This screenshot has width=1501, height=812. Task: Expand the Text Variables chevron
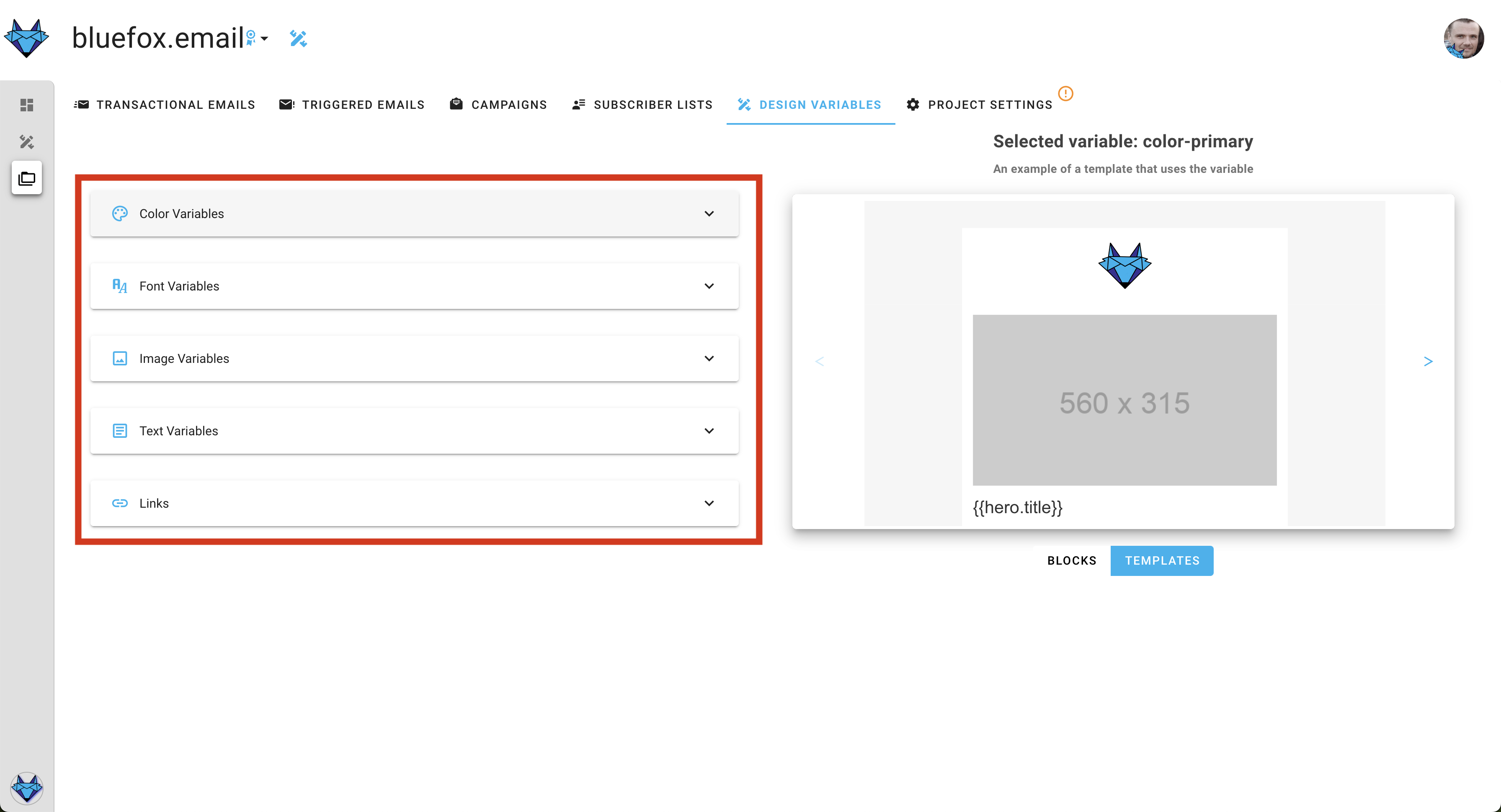point(709,431)
